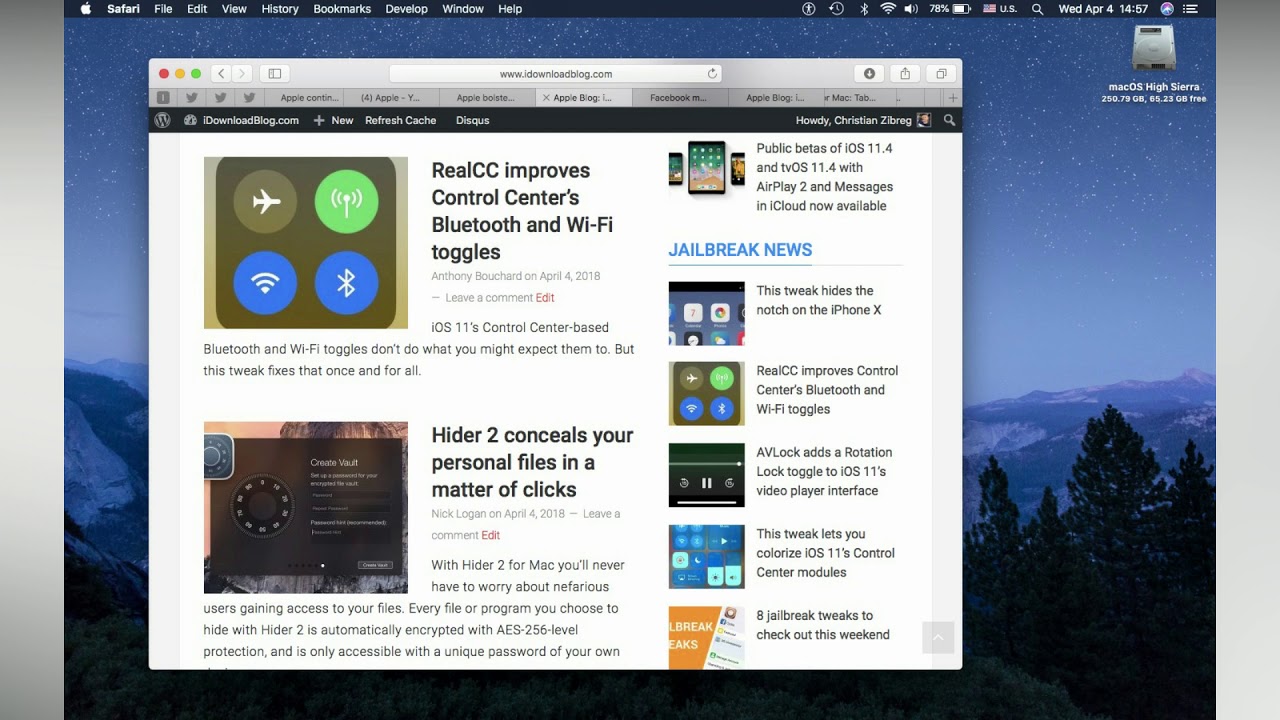Open the Safari menu in the menu bar

pyautogui.click(x=123, y=9)
